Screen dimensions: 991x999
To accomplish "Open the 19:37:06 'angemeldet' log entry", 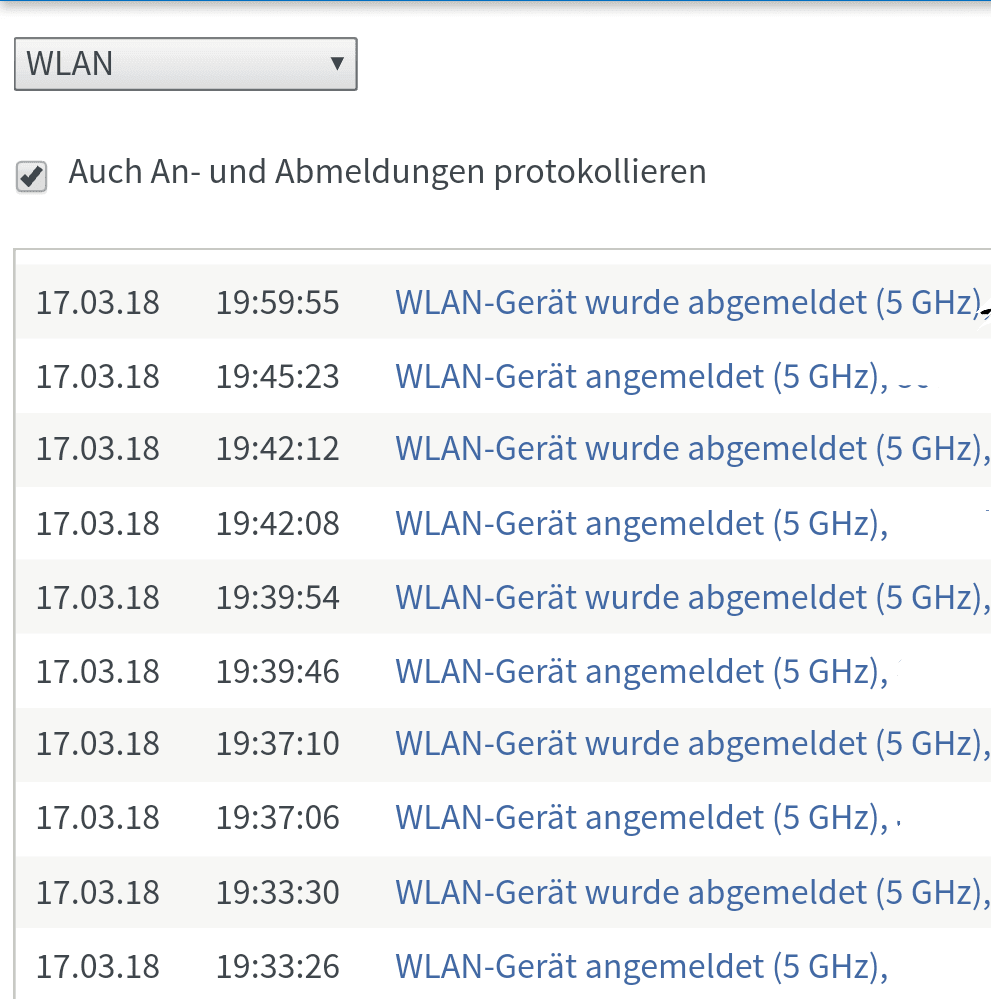I will click(x=641, y=817).
